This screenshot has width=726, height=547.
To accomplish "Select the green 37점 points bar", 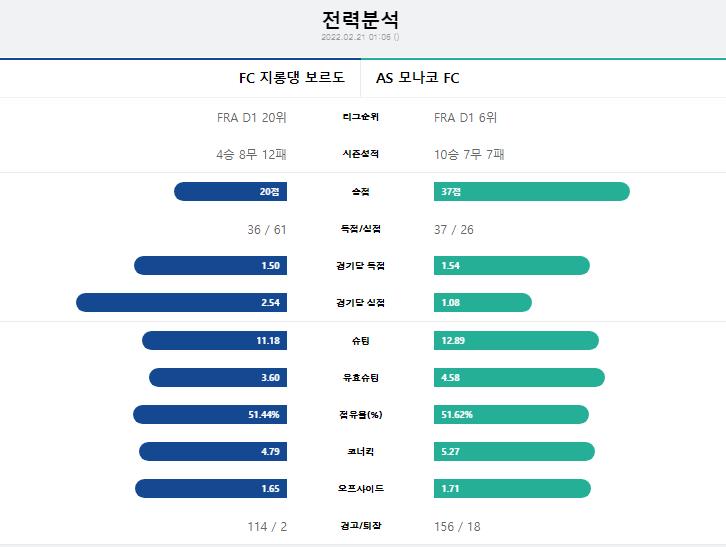I will (532, 191).
